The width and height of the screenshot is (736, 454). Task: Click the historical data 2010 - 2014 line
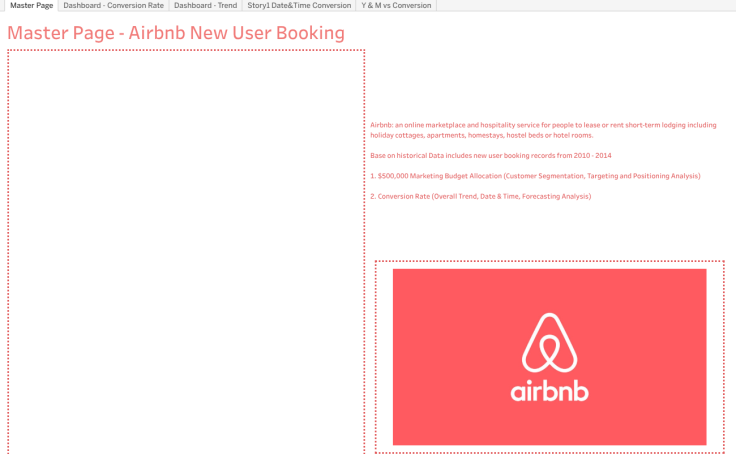coord(490,156)
